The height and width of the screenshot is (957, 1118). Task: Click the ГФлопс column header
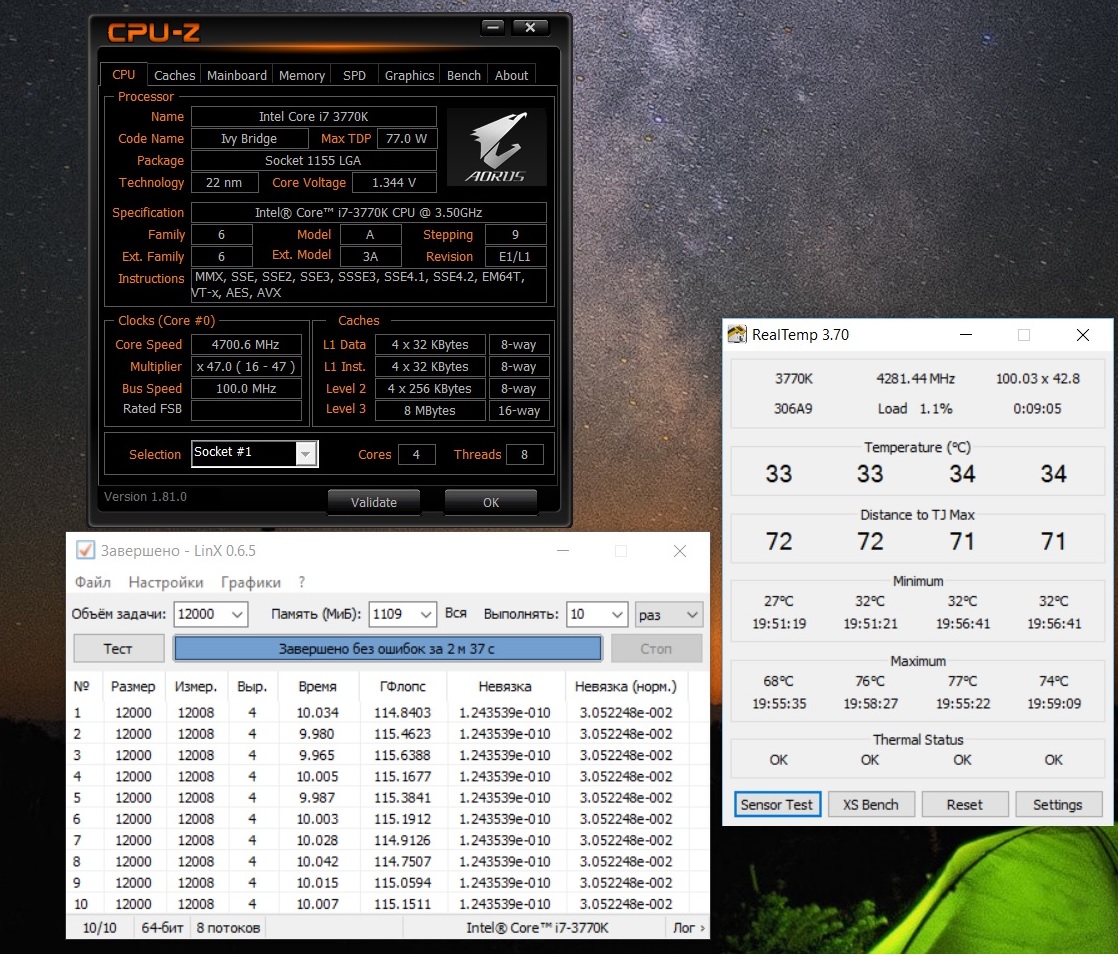coord(403,686)
